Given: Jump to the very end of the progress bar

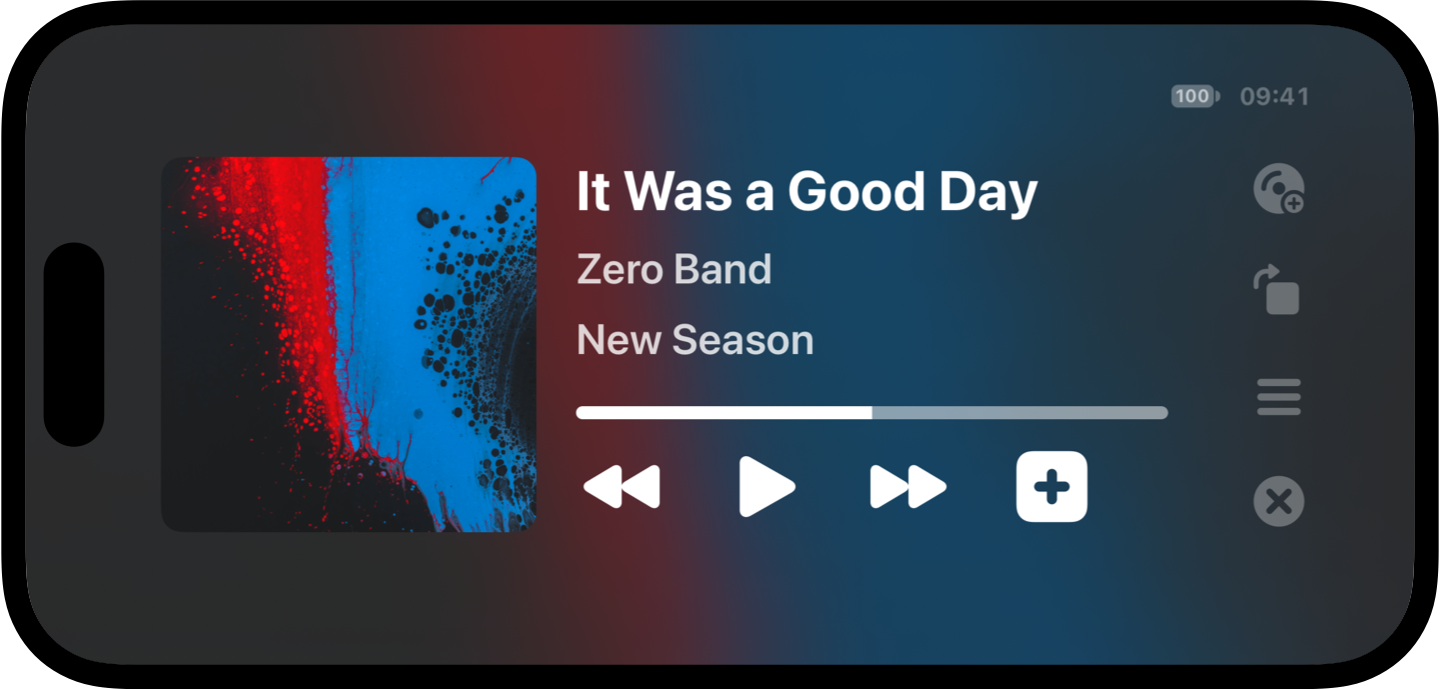Looking at the screenshot, I should point(1163,413).
